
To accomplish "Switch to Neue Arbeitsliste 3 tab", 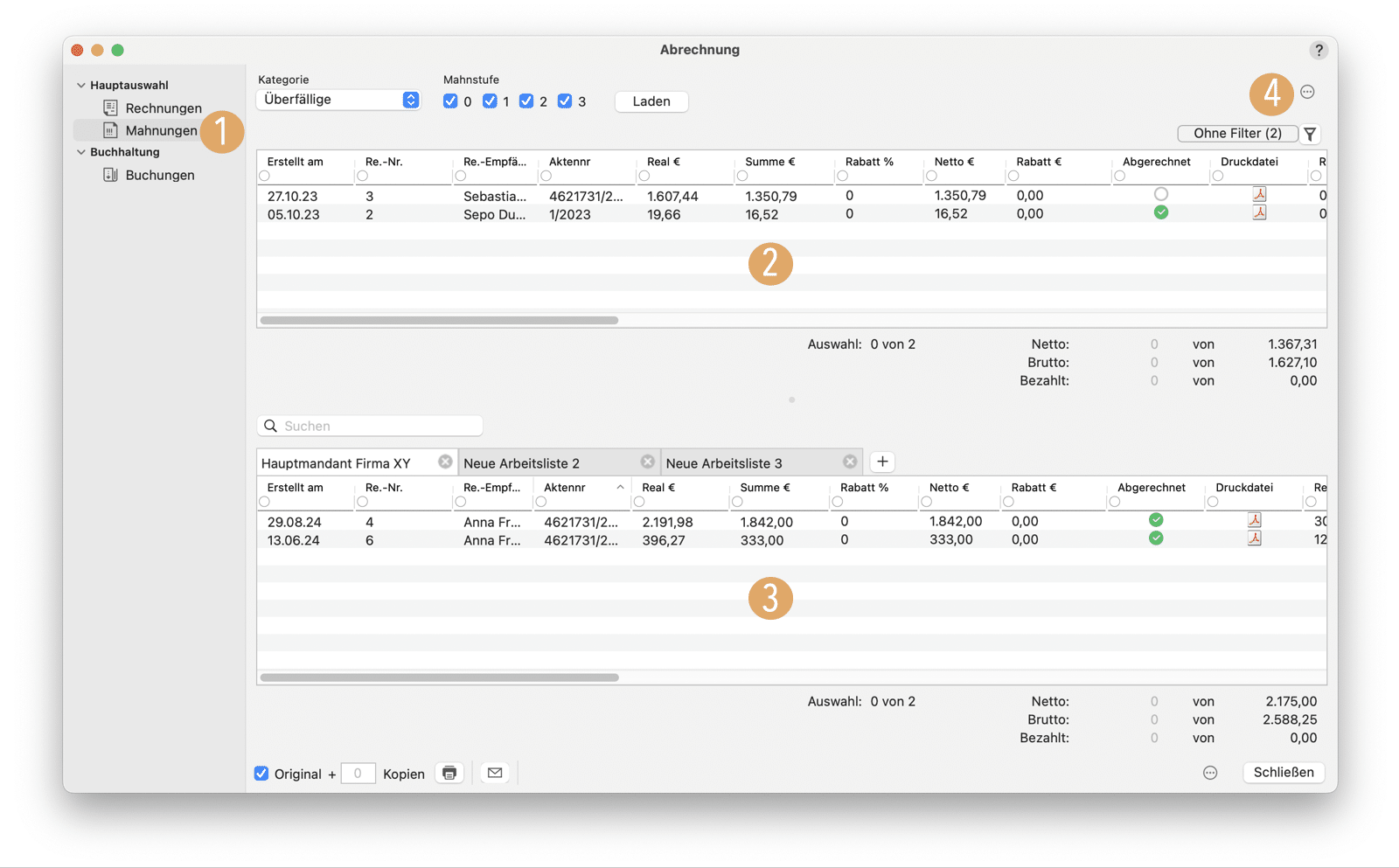I will pos(724,463).
